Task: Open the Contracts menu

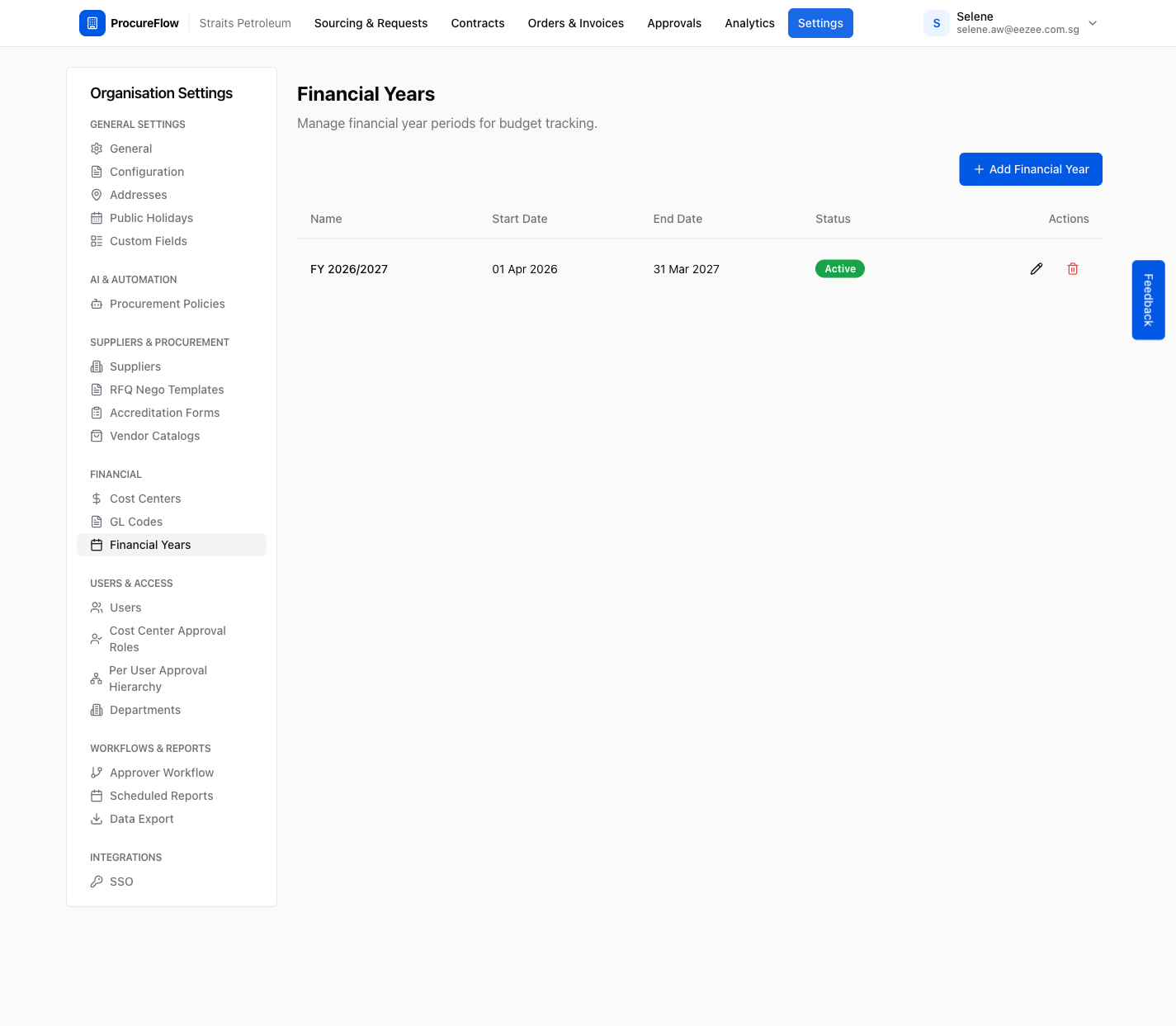Action: [478, 23]
